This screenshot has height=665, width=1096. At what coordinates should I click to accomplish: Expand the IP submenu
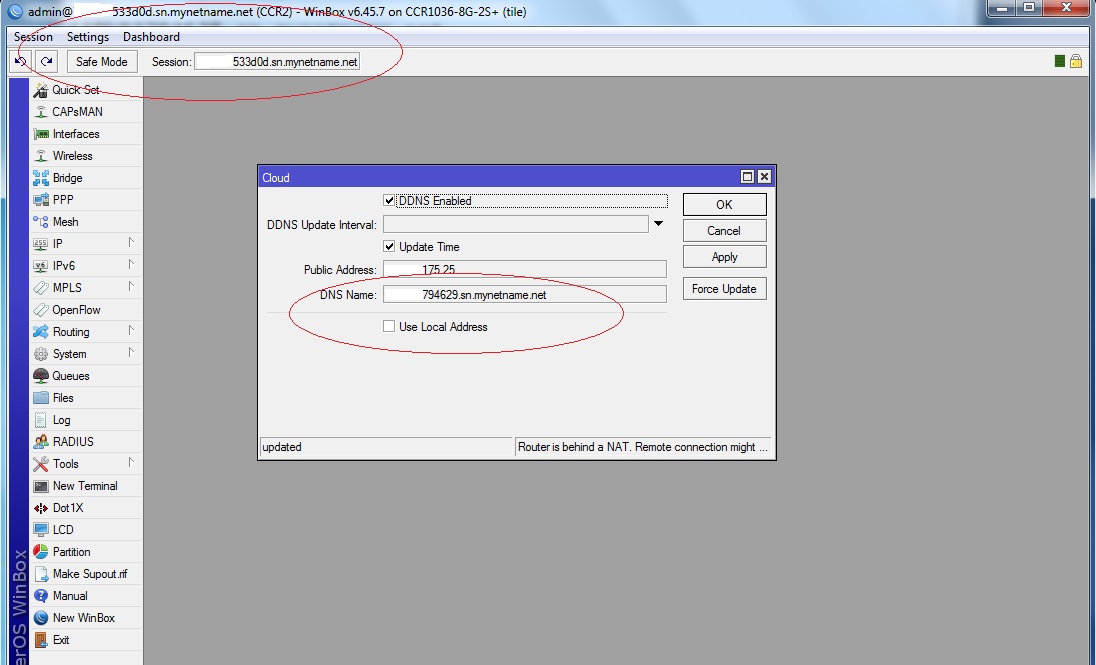[131, 243]
